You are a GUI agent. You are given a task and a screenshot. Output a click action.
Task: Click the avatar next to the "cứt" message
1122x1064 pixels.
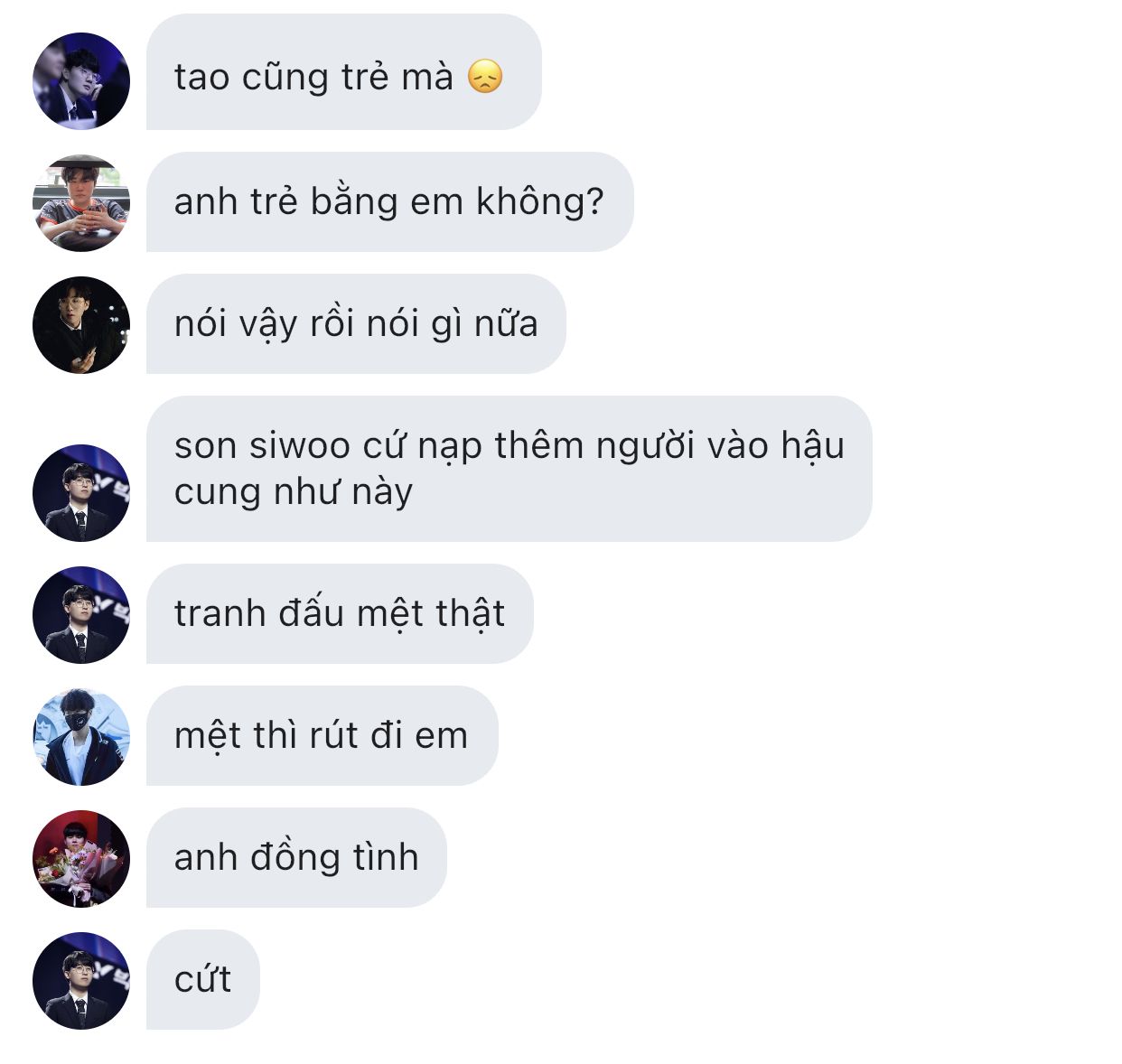(81, 980)
